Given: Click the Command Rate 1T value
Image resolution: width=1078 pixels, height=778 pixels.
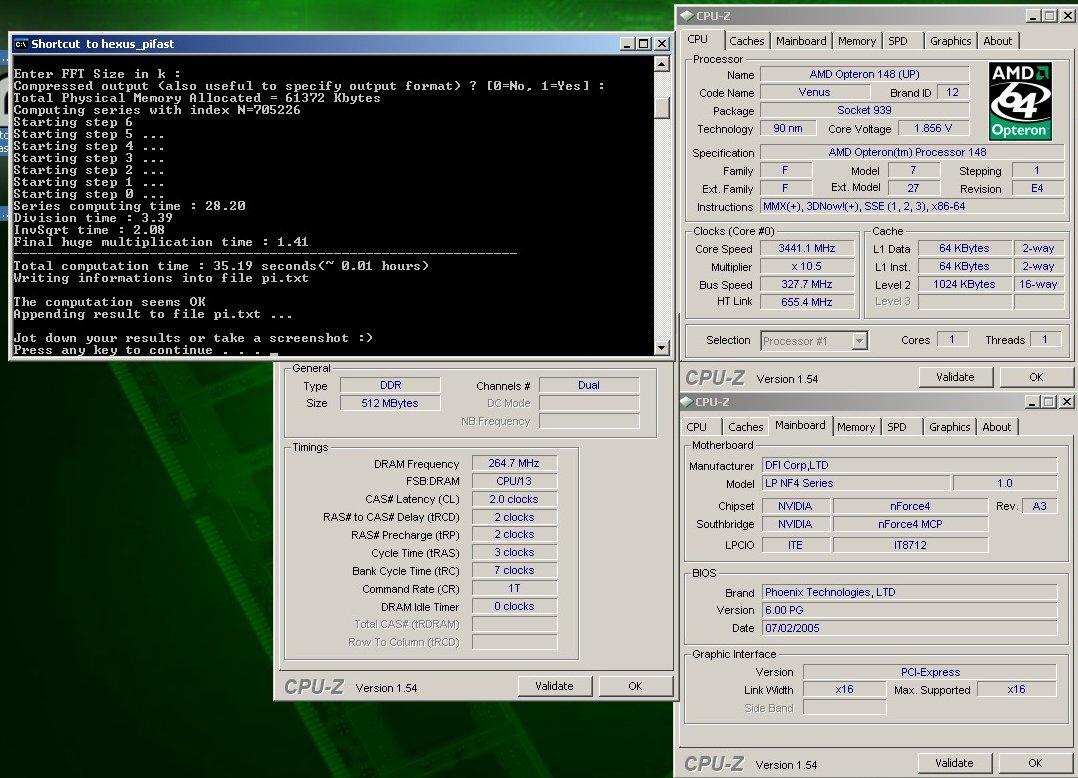Looking at the screenshot, I should (x=514, y=588).
